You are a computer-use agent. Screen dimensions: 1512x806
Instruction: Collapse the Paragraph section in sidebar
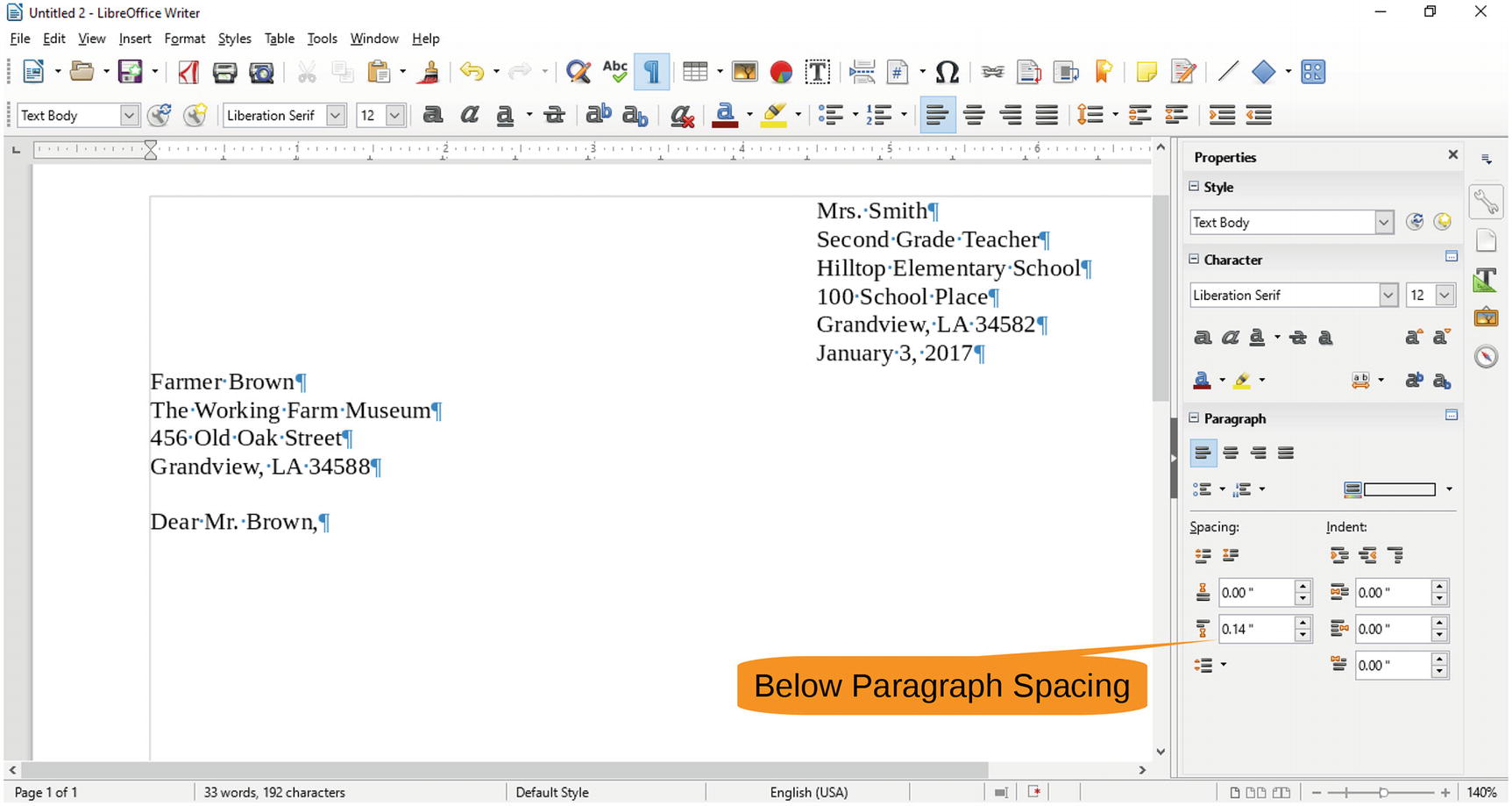point(1194,418)
